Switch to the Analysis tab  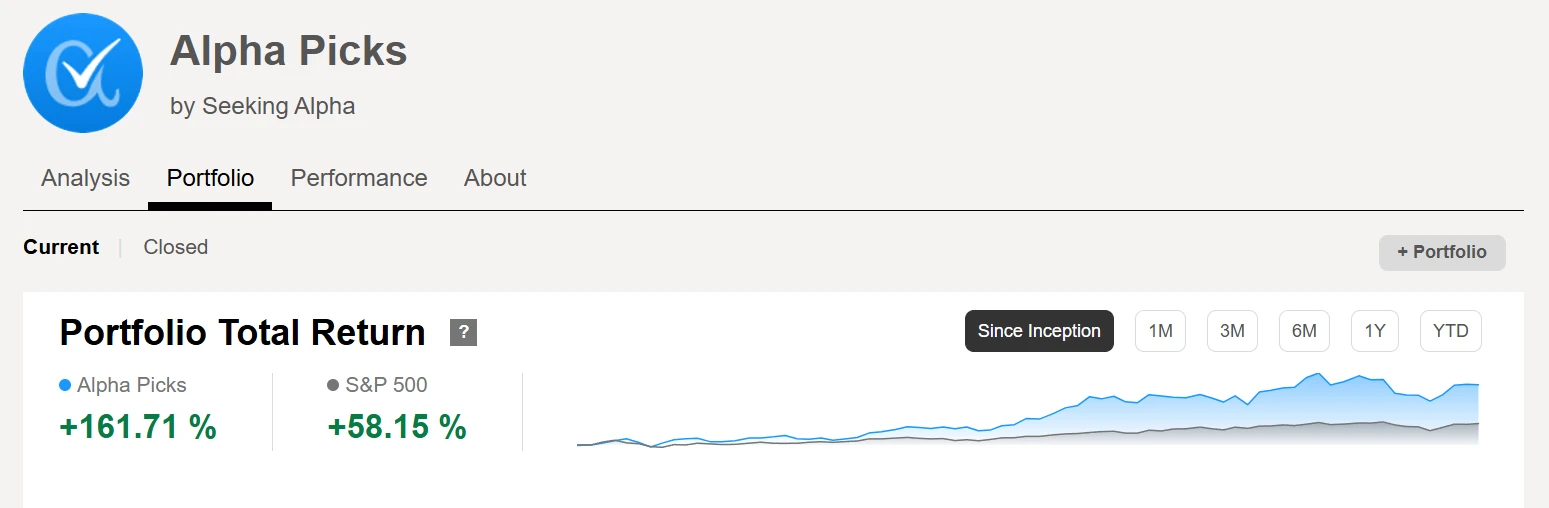point(86,178)
